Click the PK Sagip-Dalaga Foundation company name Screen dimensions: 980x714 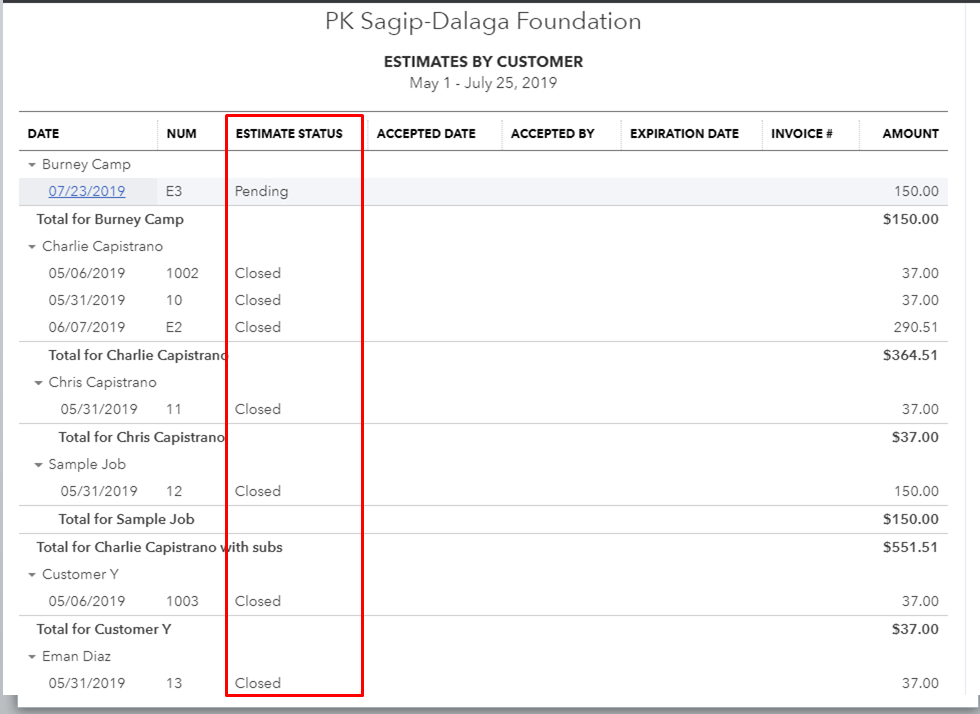pyautogui.click(x=483, y=22)
